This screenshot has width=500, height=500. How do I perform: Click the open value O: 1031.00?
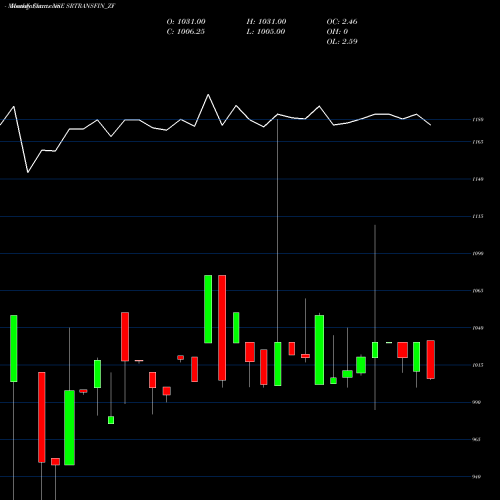(186, 22)
